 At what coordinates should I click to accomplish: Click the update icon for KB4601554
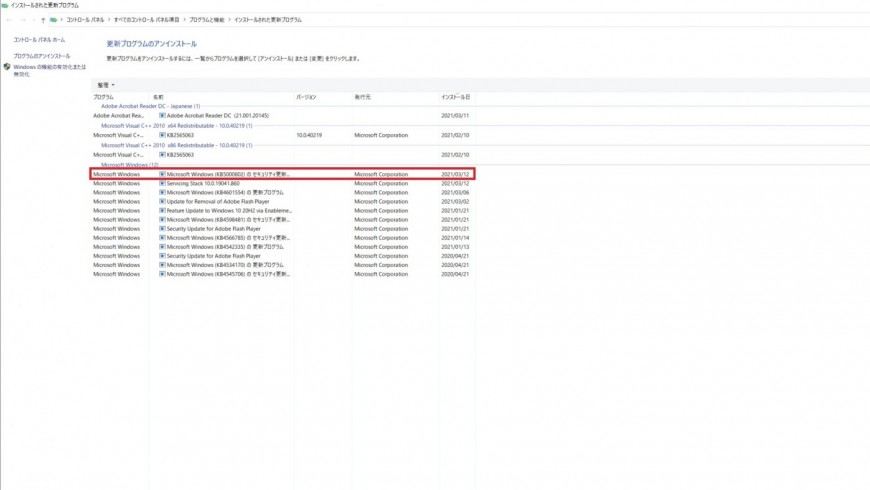(x=162, y=193)
